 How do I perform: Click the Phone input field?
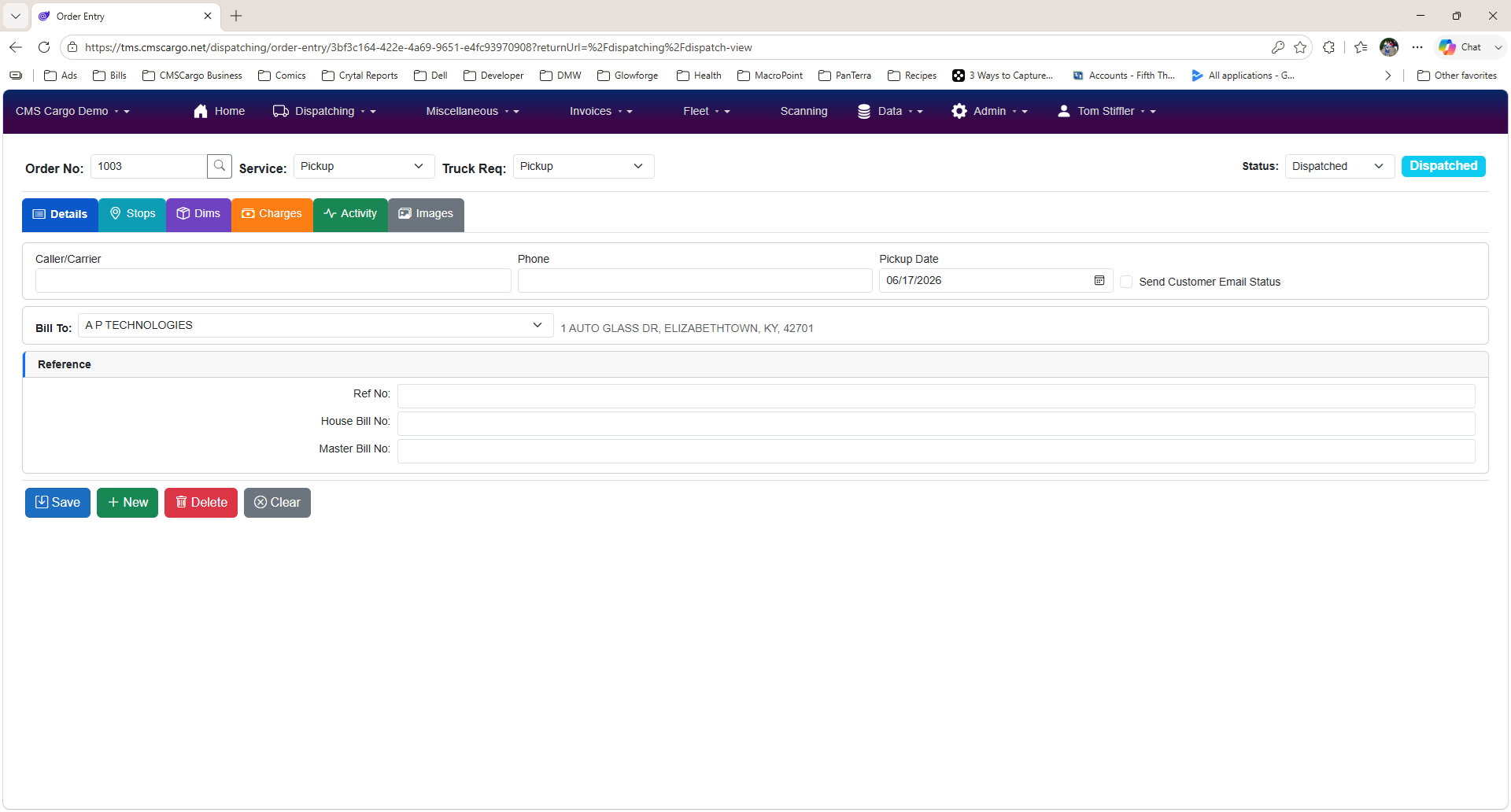(x=695, y=281)
